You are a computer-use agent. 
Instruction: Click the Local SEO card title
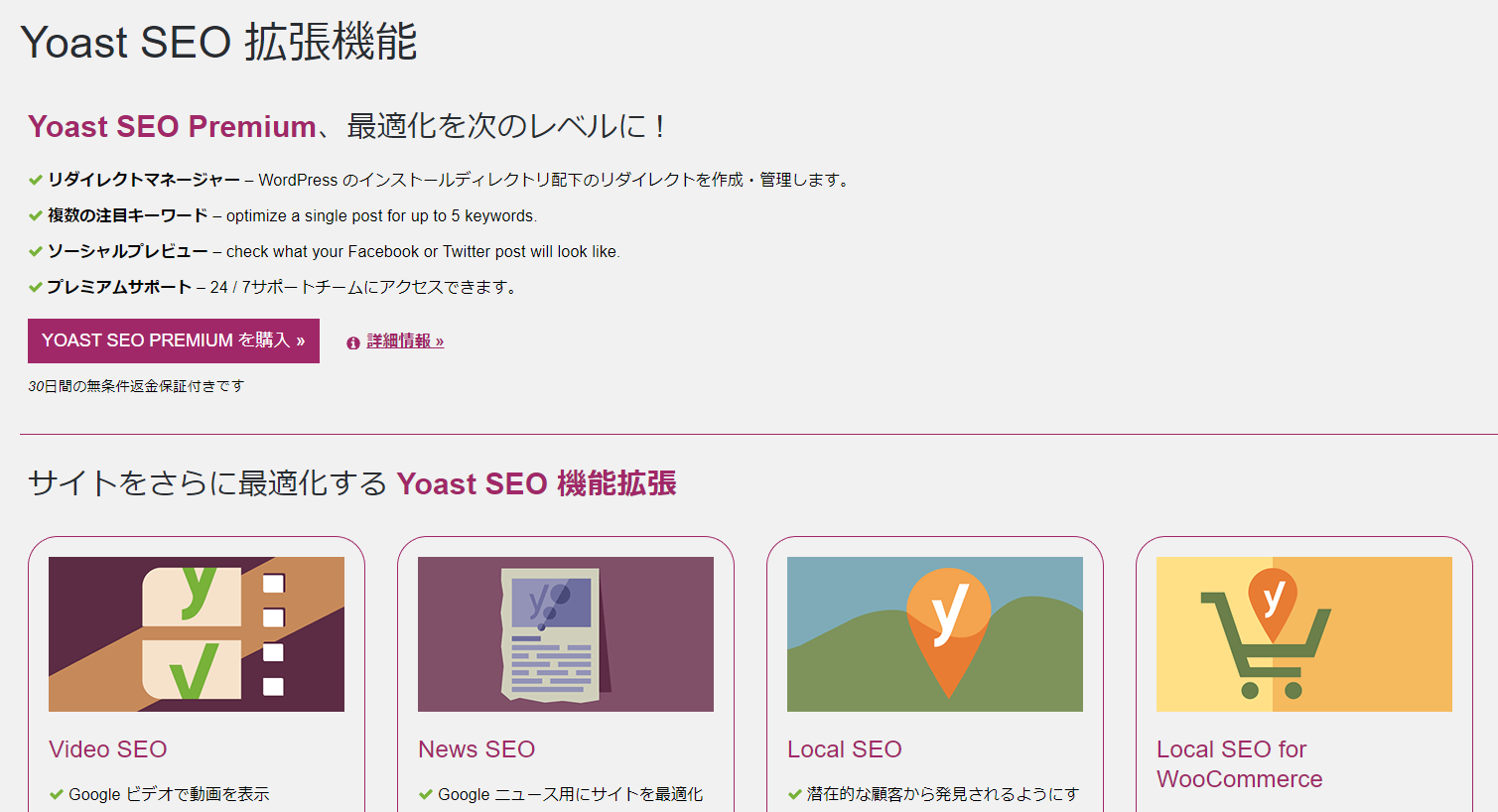845,749
